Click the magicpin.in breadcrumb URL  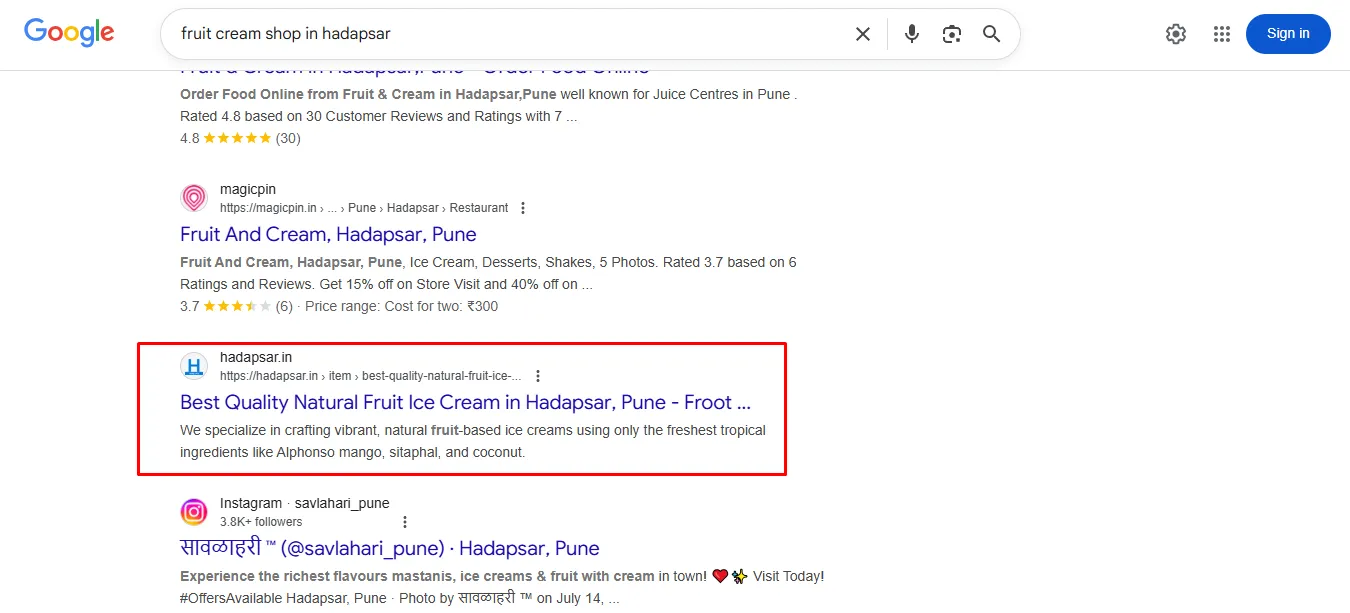click(364, 208)
